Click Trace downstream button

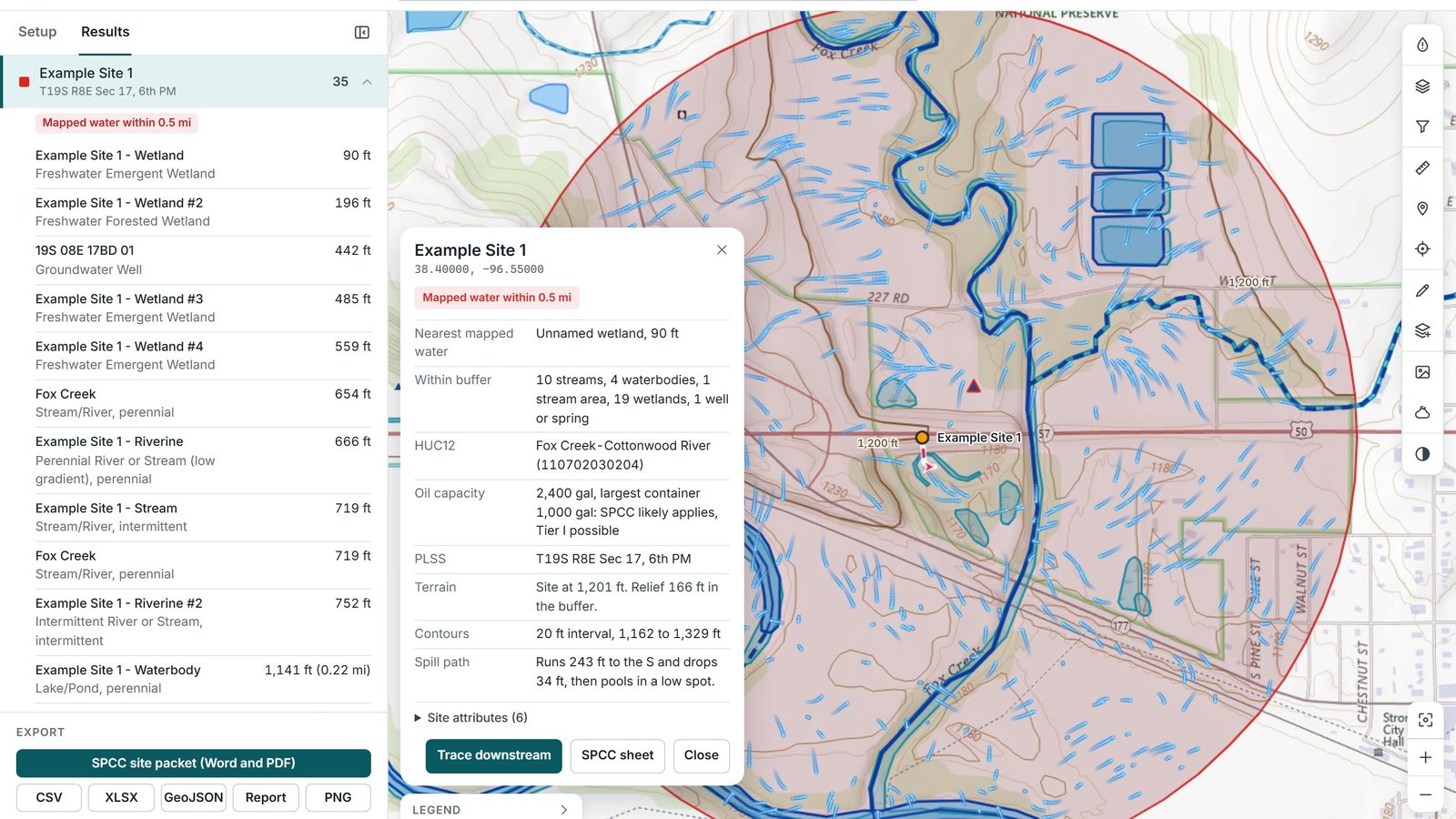[494, 755]
